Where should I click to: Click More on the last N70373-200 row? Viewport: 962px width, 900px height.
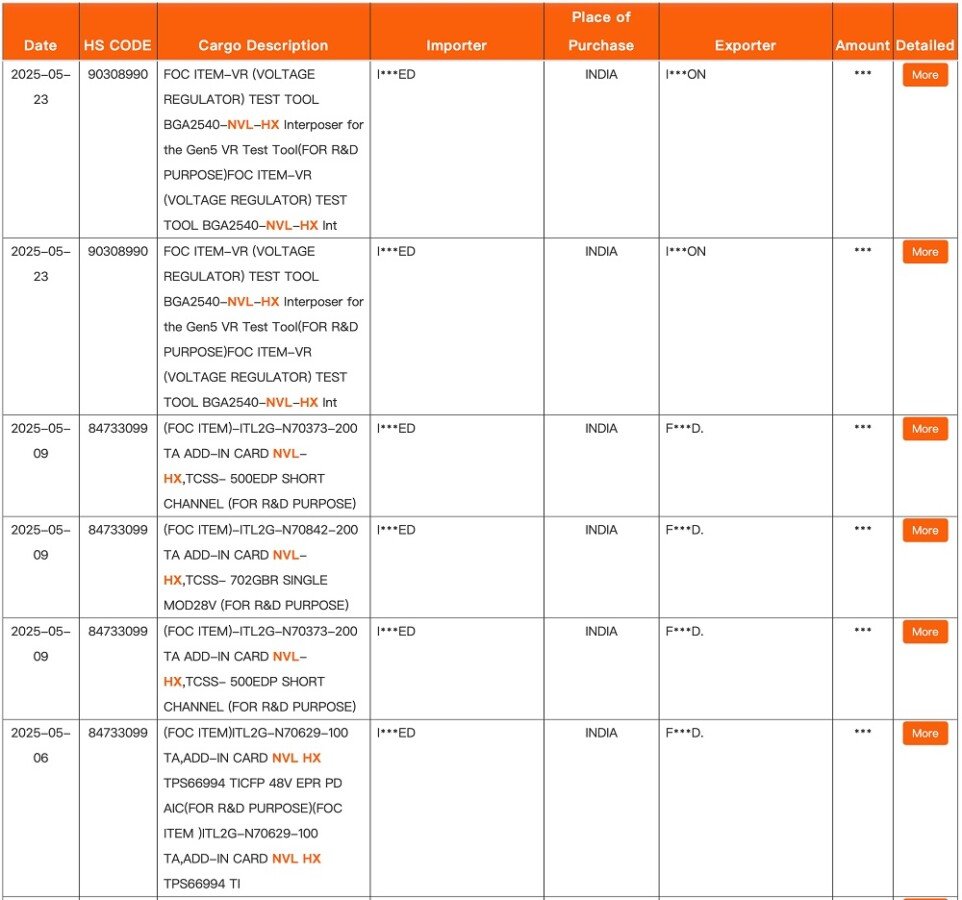925,632
